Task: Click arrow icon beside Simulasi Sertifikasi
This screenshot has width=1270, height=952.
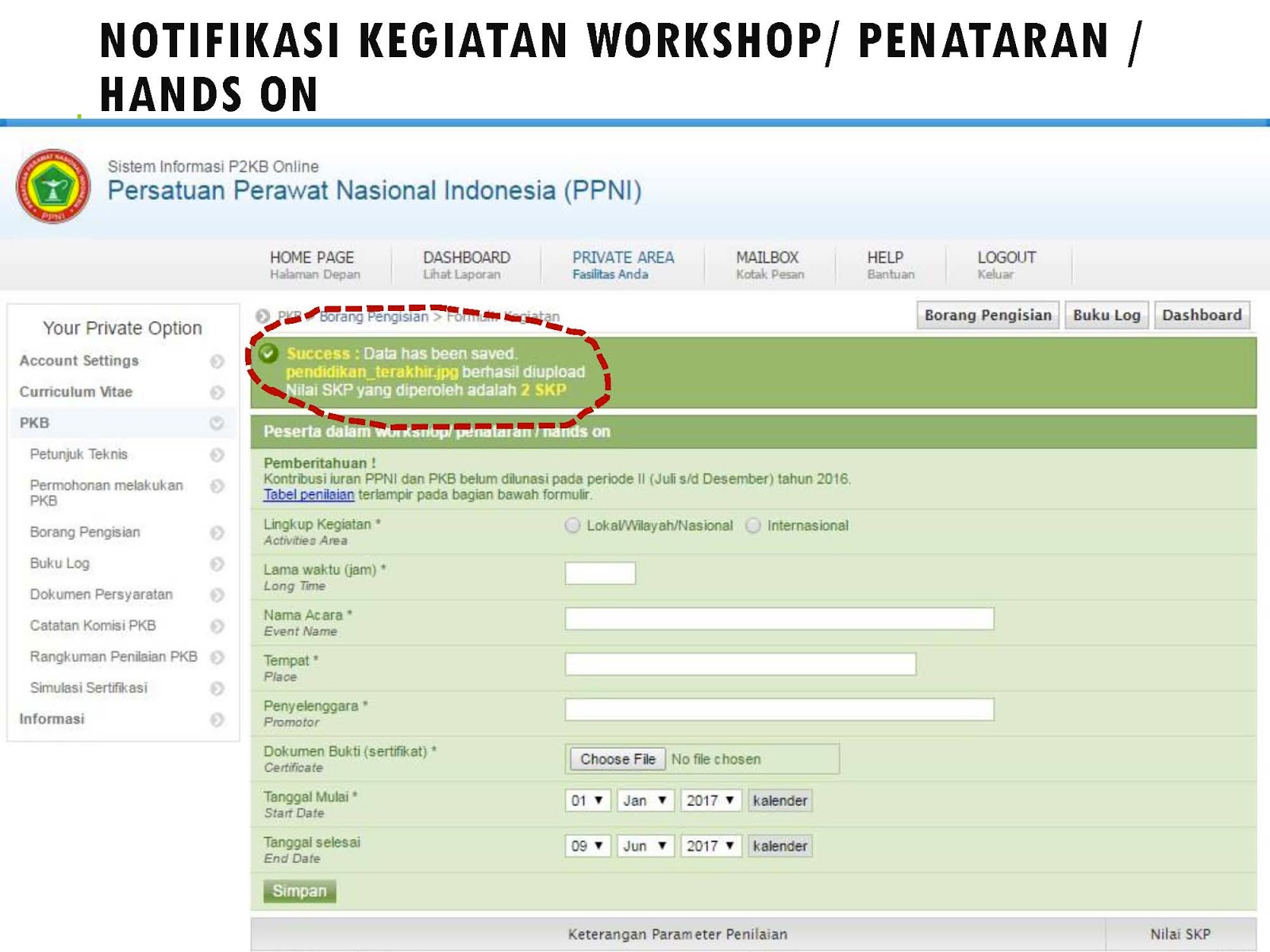Action: point(217,689)
